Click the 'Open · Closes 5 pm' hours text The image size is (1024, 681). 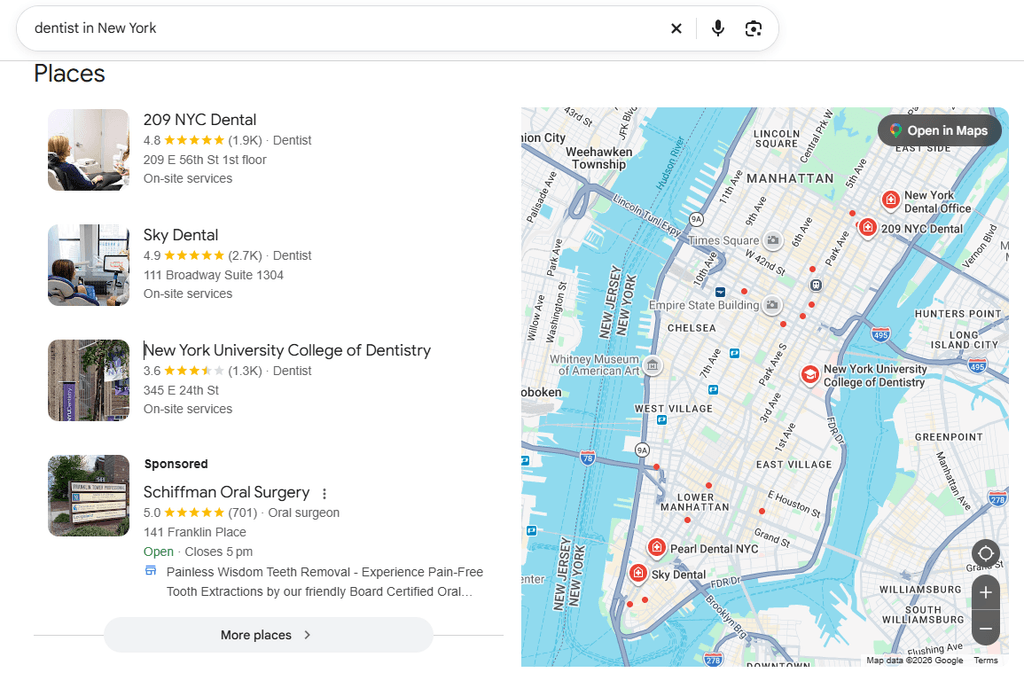198,552
